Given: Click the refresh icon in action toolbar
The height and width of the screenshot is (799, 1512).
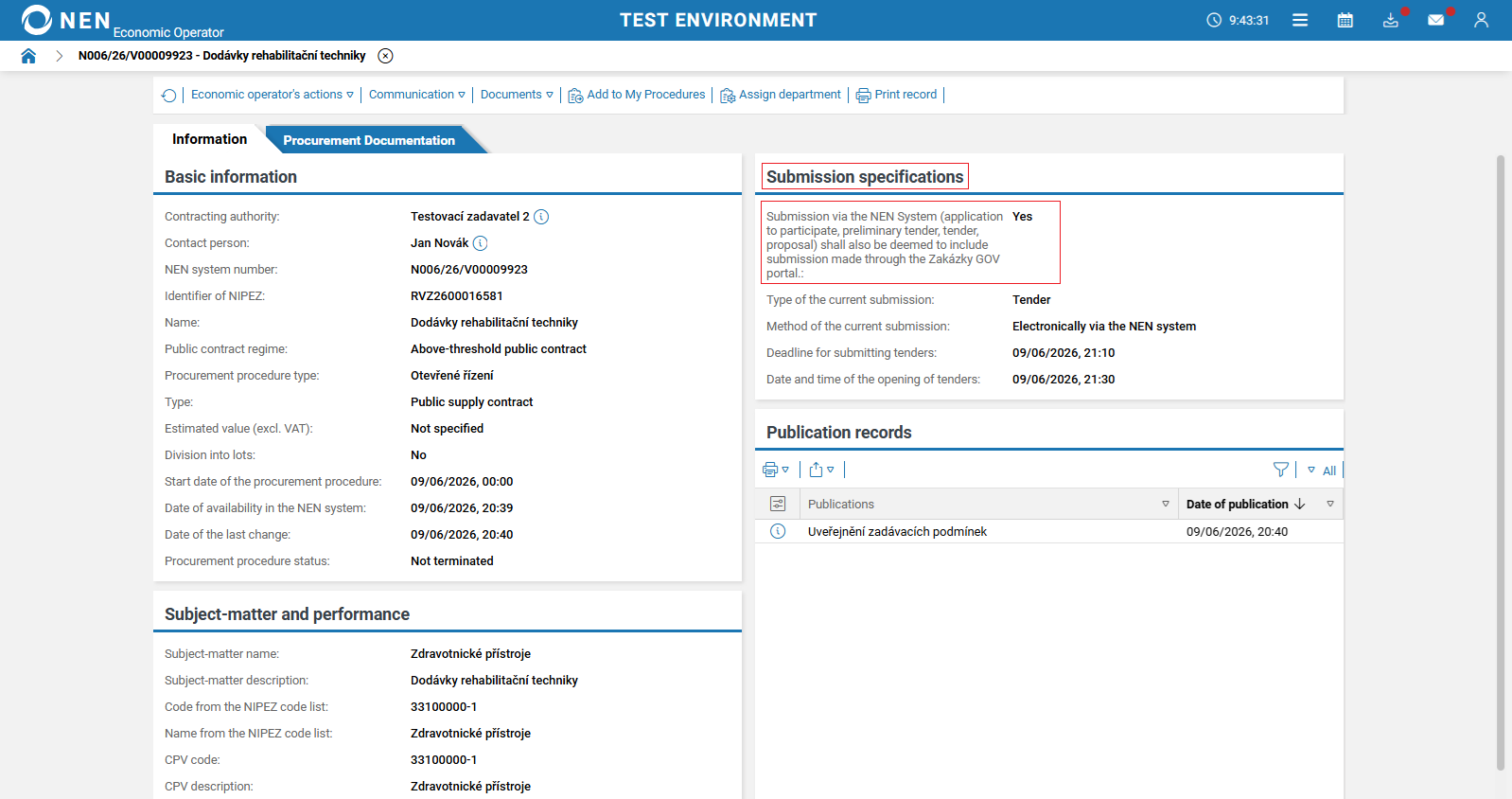Looking at the screenshot, I should [168, 95].
